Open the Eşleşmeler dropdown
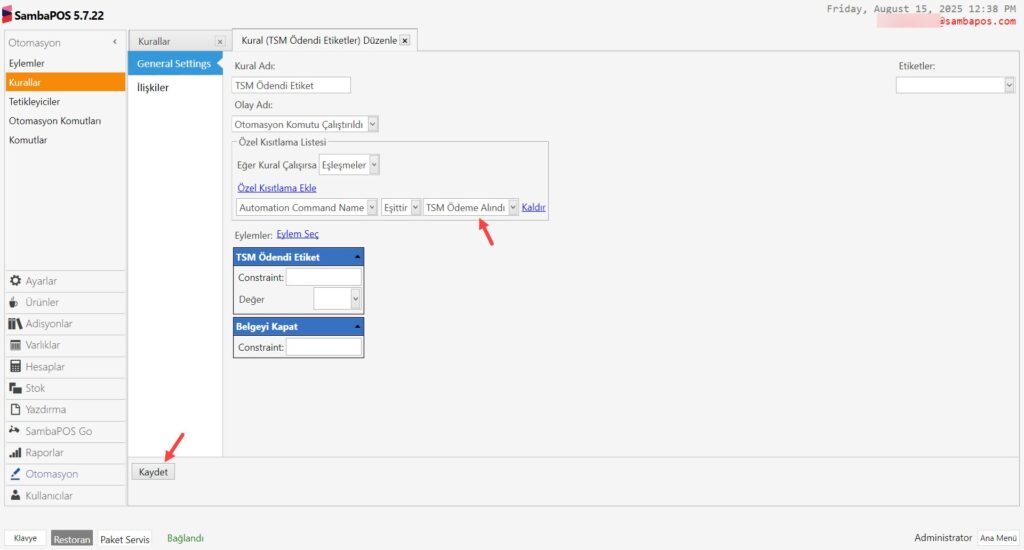Screen dimensions: 1024x550 click(374, 165)
